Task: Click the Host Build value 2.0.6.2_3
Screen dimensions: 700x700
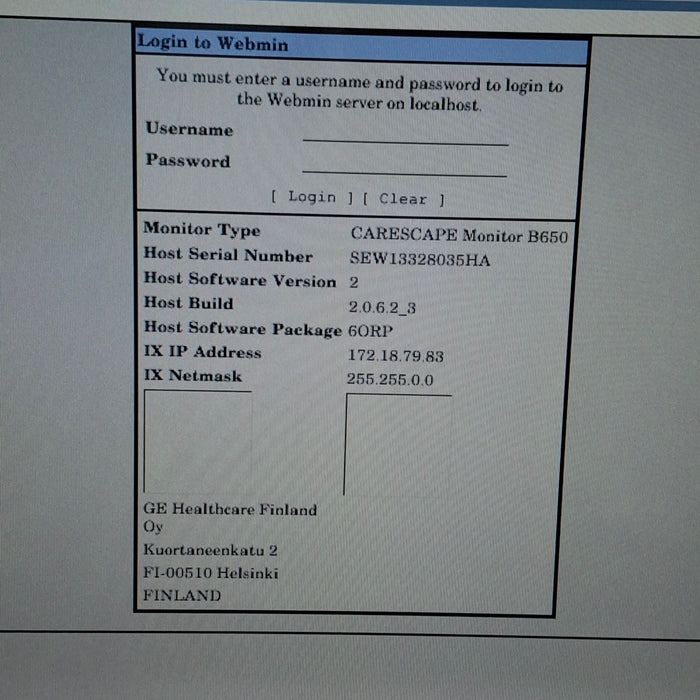Action: [x=382, y=308]
